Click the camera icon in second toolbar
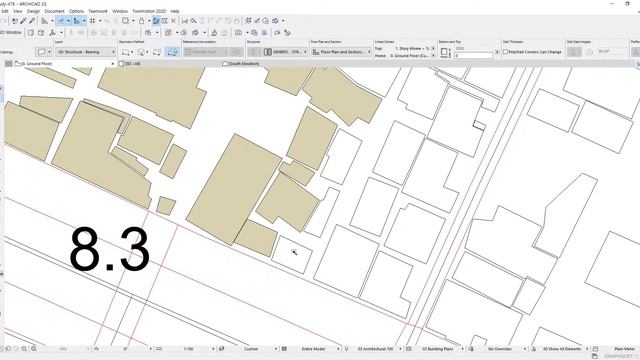 238,33
